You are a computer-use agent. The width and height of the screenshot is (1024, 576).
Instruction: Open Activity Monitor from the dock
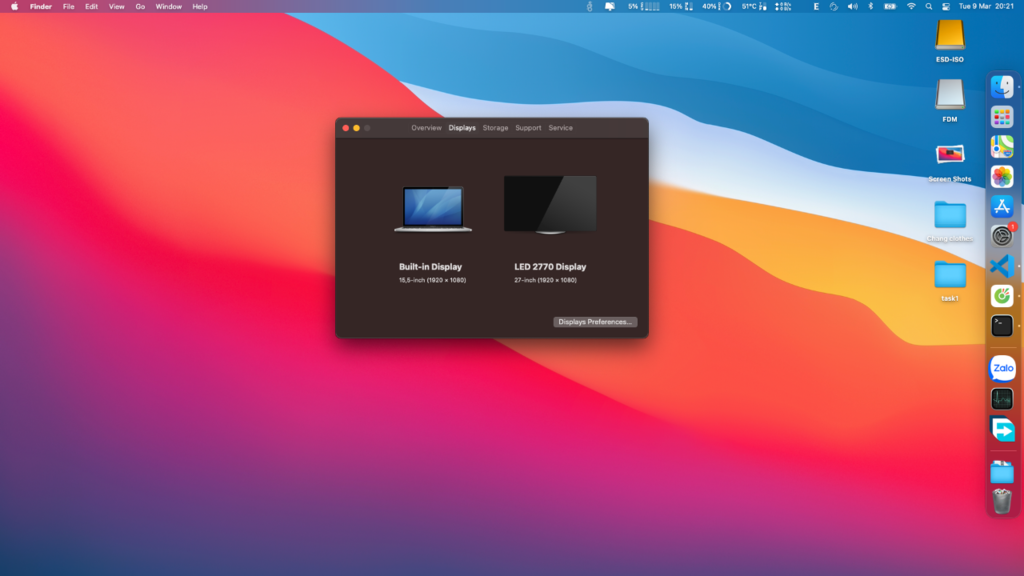click(x=1002, y=399)
